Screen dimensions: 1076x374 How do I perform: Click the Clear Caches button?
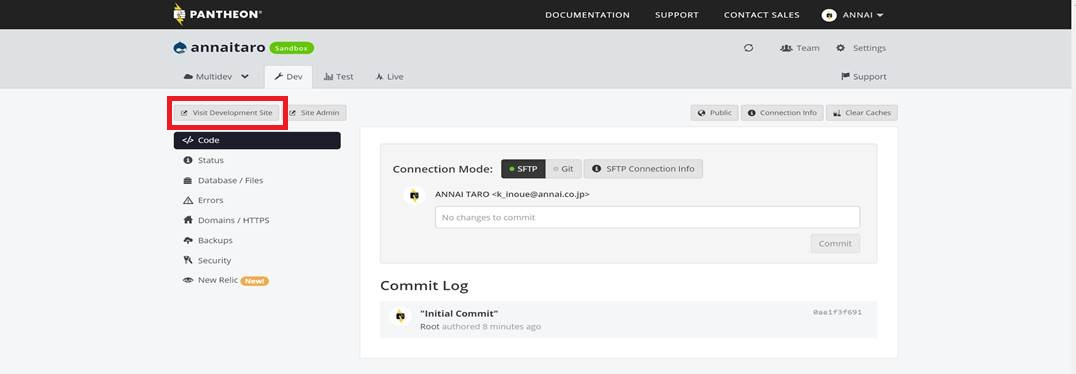point(862,113)
